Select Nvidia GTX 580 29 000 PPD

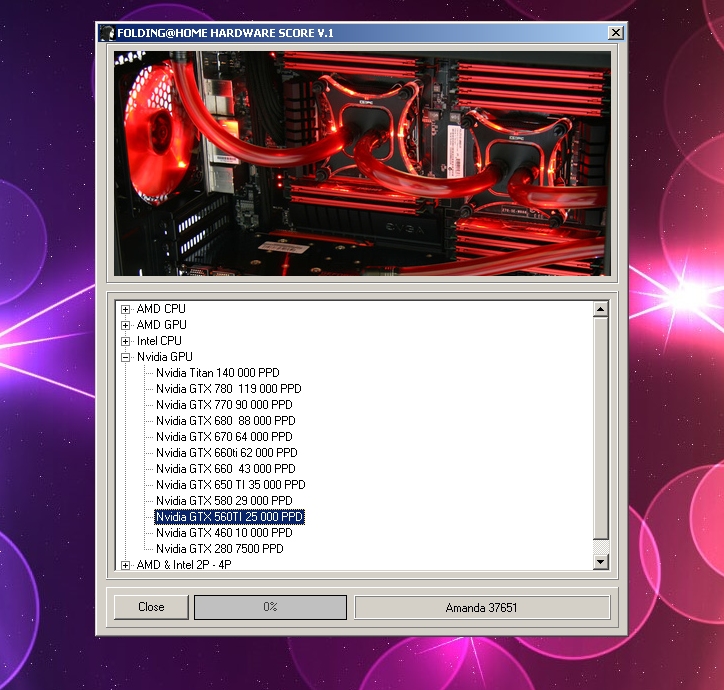click(x=224, y=501)
